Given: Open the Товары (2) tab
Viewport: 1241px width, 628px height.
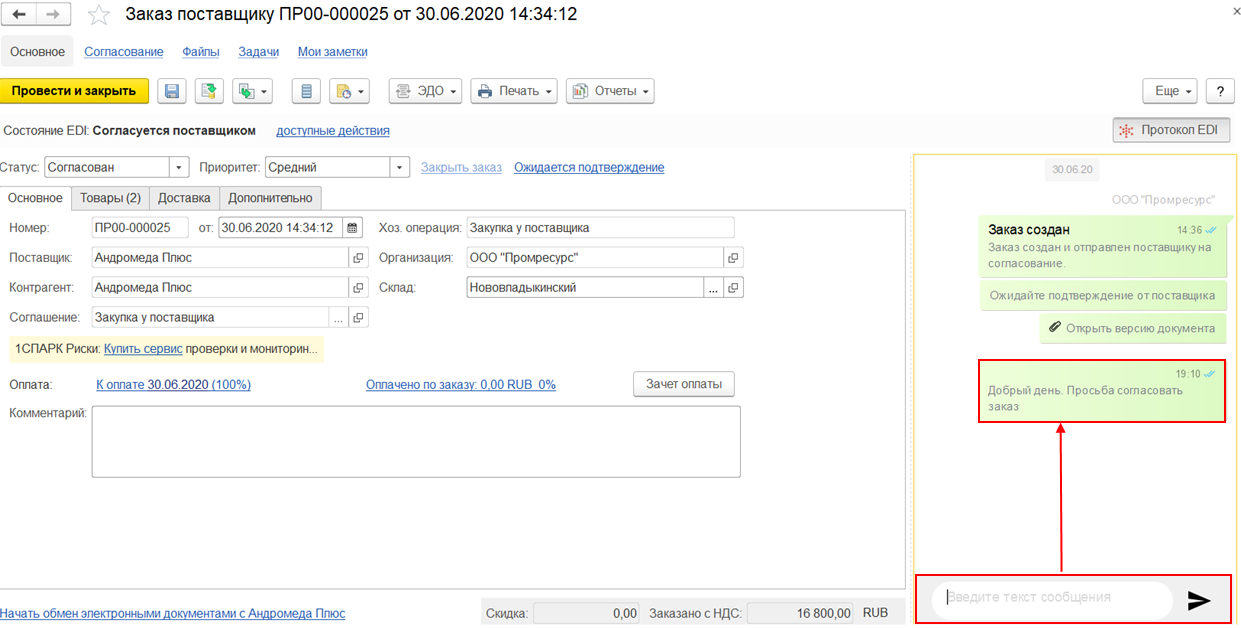Looking at the screenshot, I should 110,198.
